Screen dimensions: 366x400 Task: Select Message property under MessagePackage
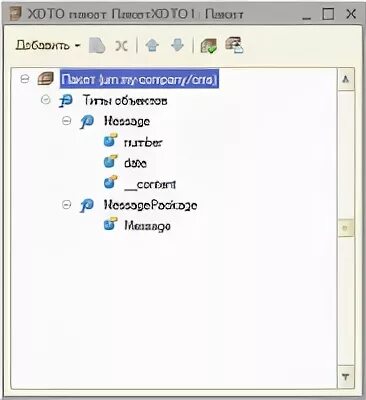click(x=147, y=226)
